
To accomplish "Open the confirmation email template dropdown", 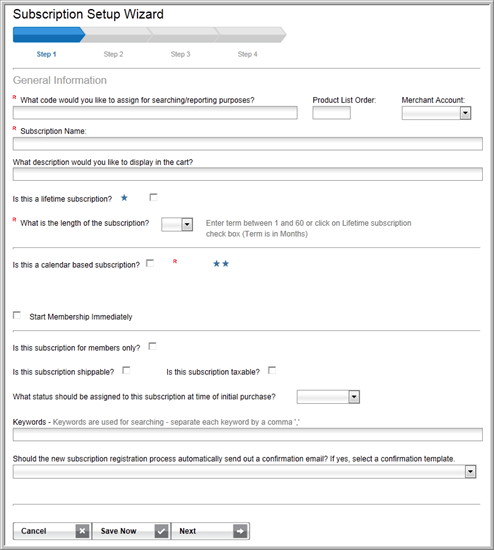I will point(245,472).
